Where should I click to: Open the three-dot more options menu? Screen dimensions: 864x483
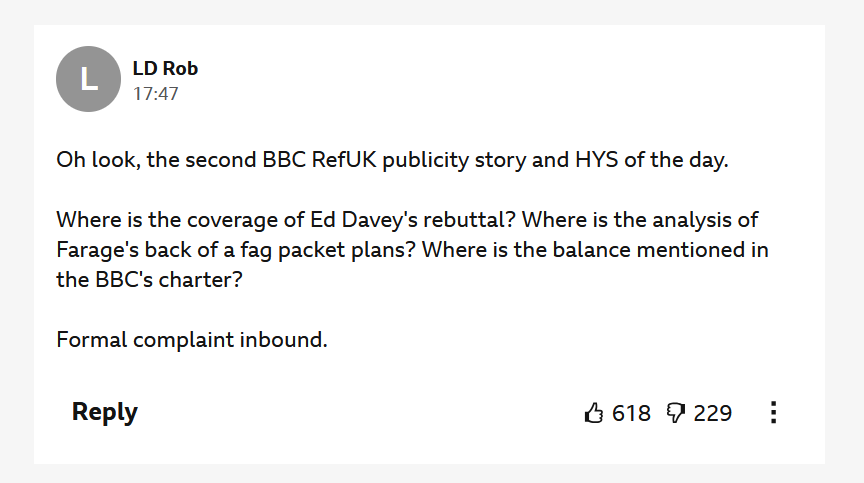pyautogui.click(x=773, y=413)
